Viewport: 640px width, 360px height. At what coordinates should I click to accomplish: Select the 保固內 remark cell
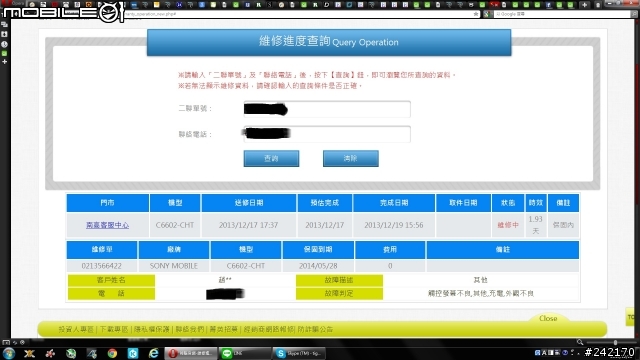click(563, 225)
